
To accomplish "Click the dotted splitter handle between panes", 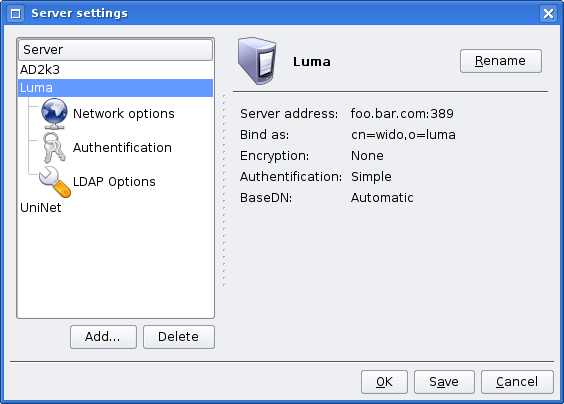I will click(x=224, y=191).
